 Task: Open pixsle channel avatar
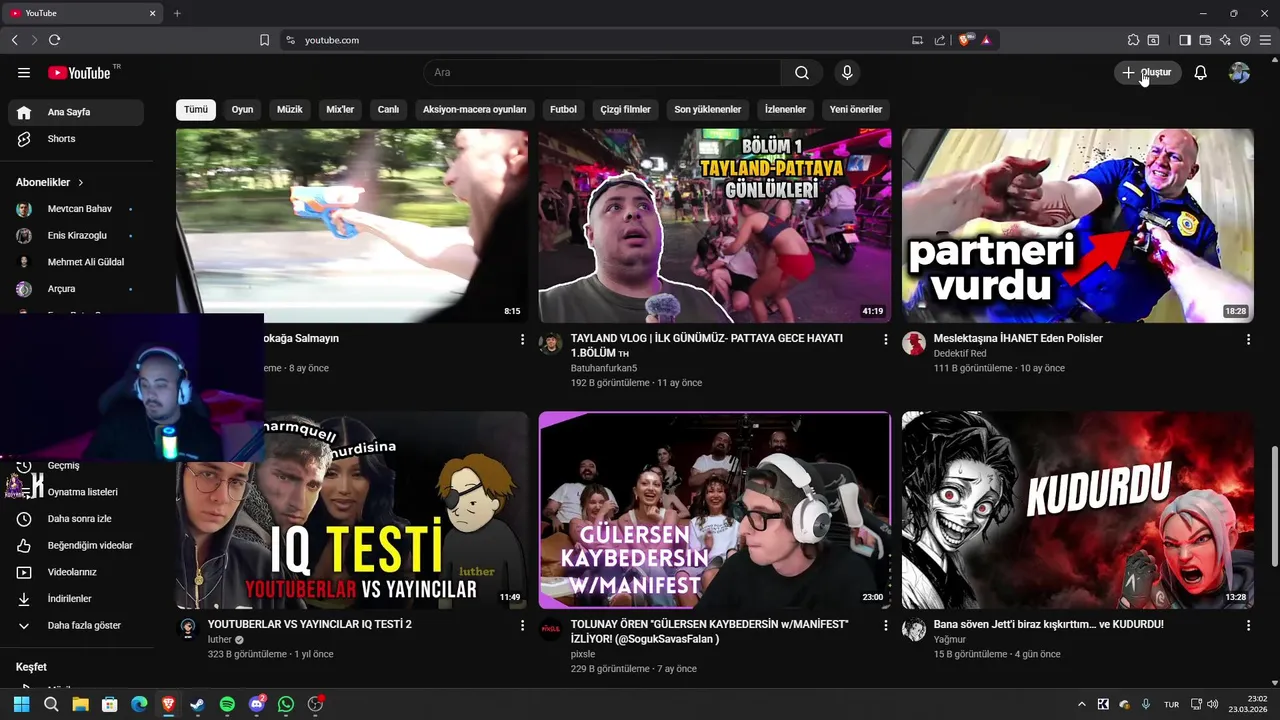point(551,629)
